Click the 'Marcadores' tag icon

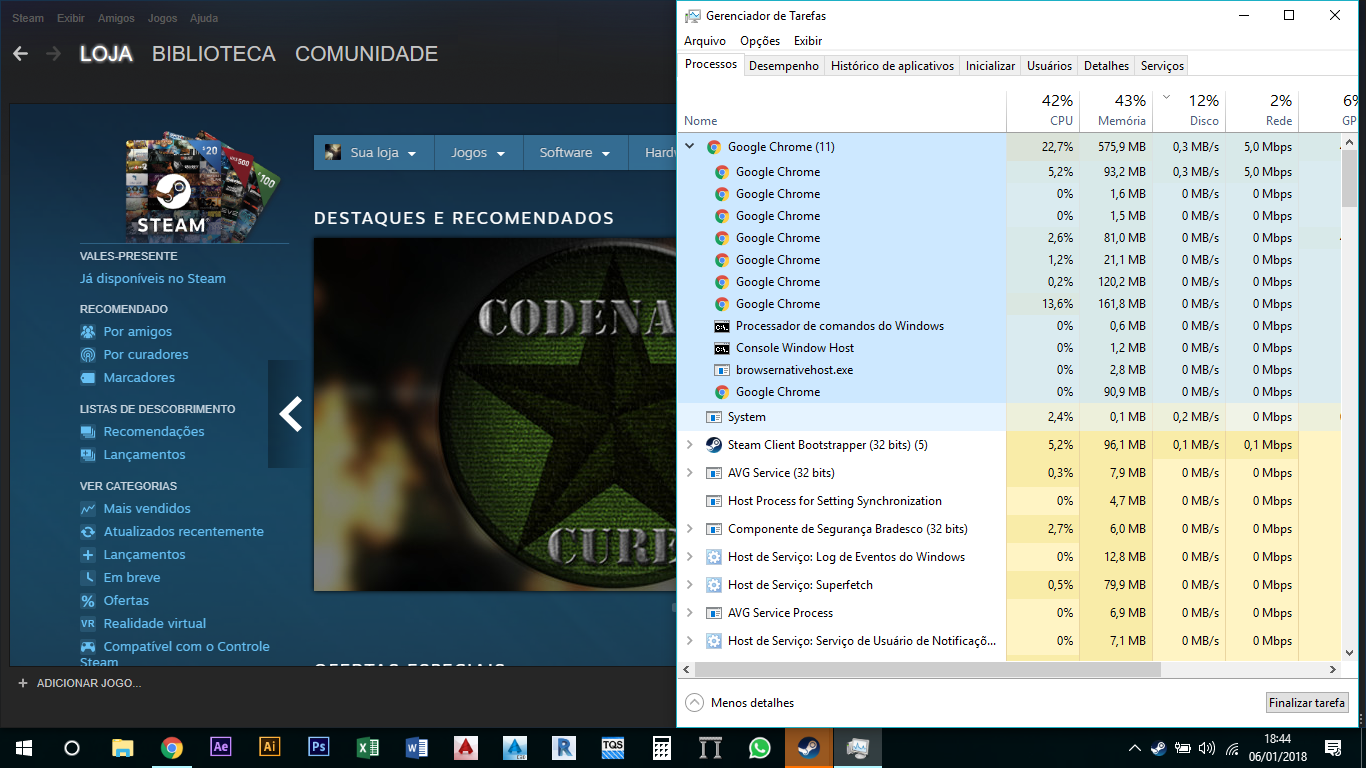88,378
